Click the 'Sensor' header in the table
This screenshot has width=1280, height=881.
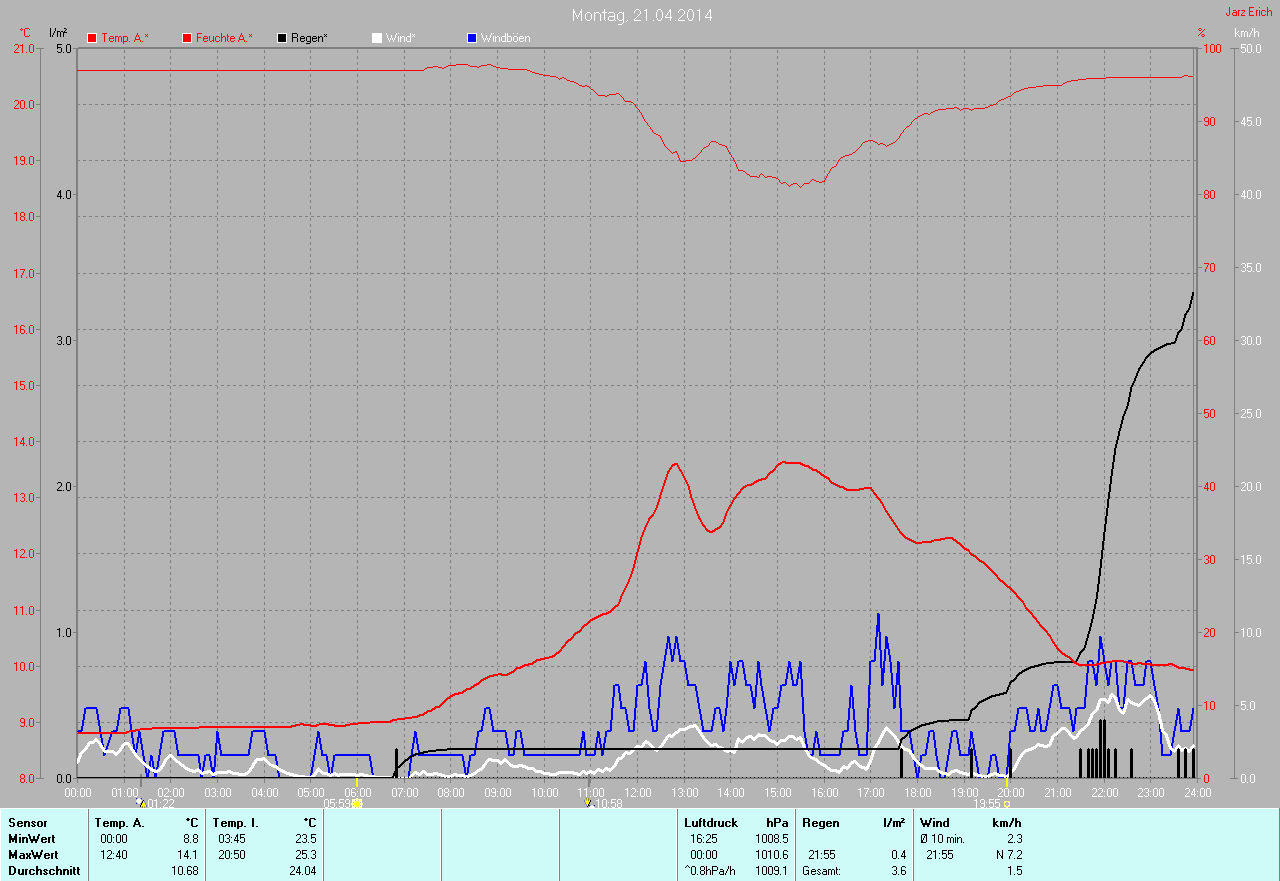[27, 823]
